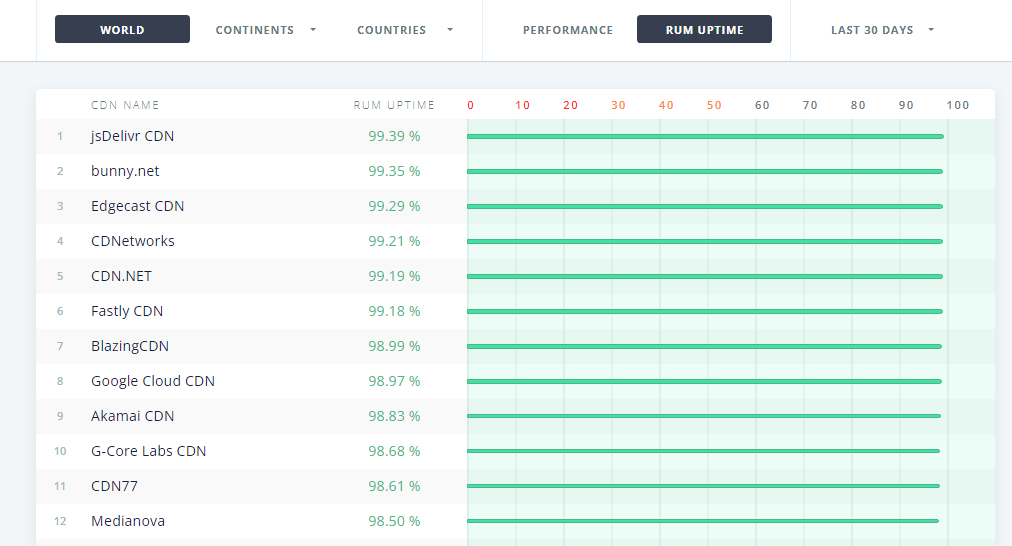Click the CDN.NET name
This screenshot has width=1012, height=546.
point(121,276)
